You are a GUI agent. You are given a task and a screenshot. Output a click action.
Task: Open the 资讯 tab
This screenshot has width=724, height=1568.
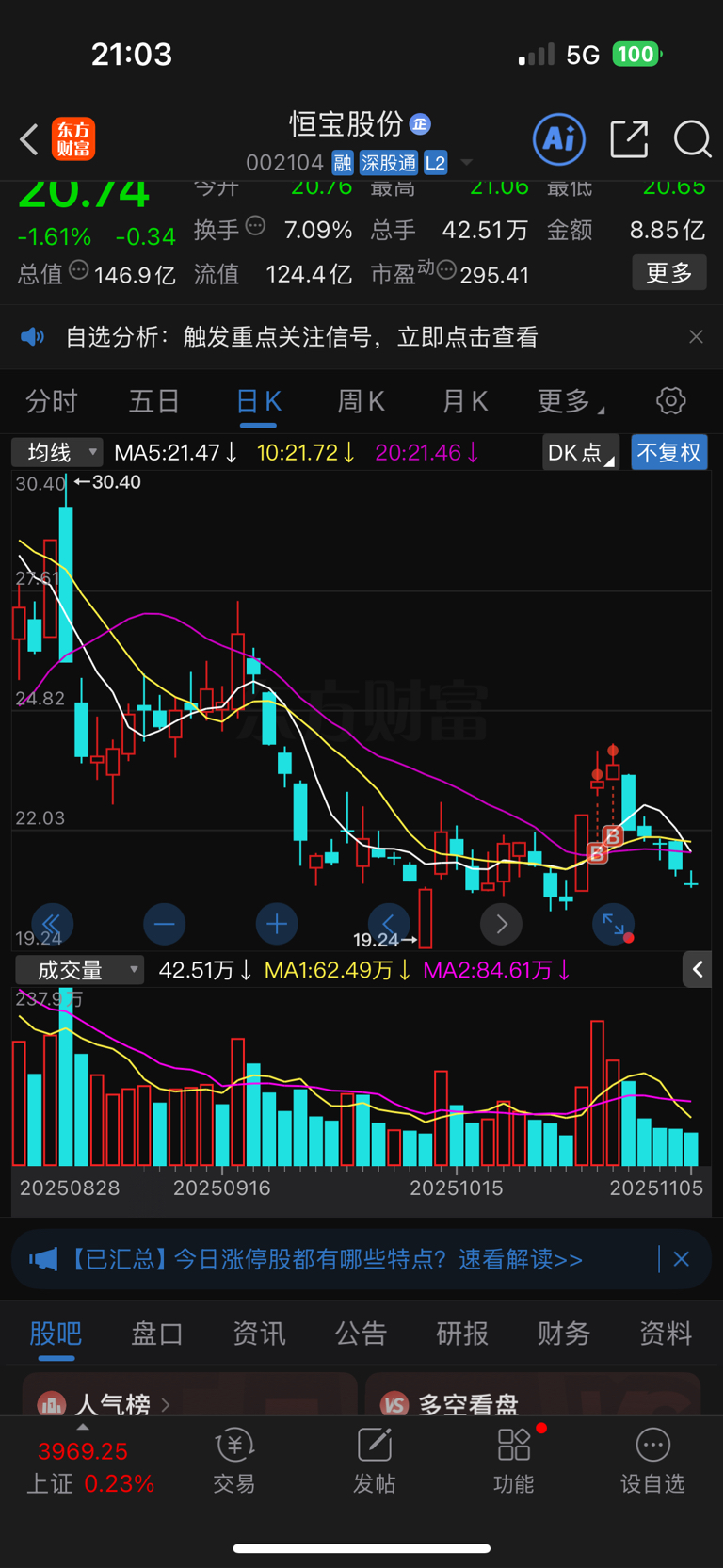coord(259,1334)
